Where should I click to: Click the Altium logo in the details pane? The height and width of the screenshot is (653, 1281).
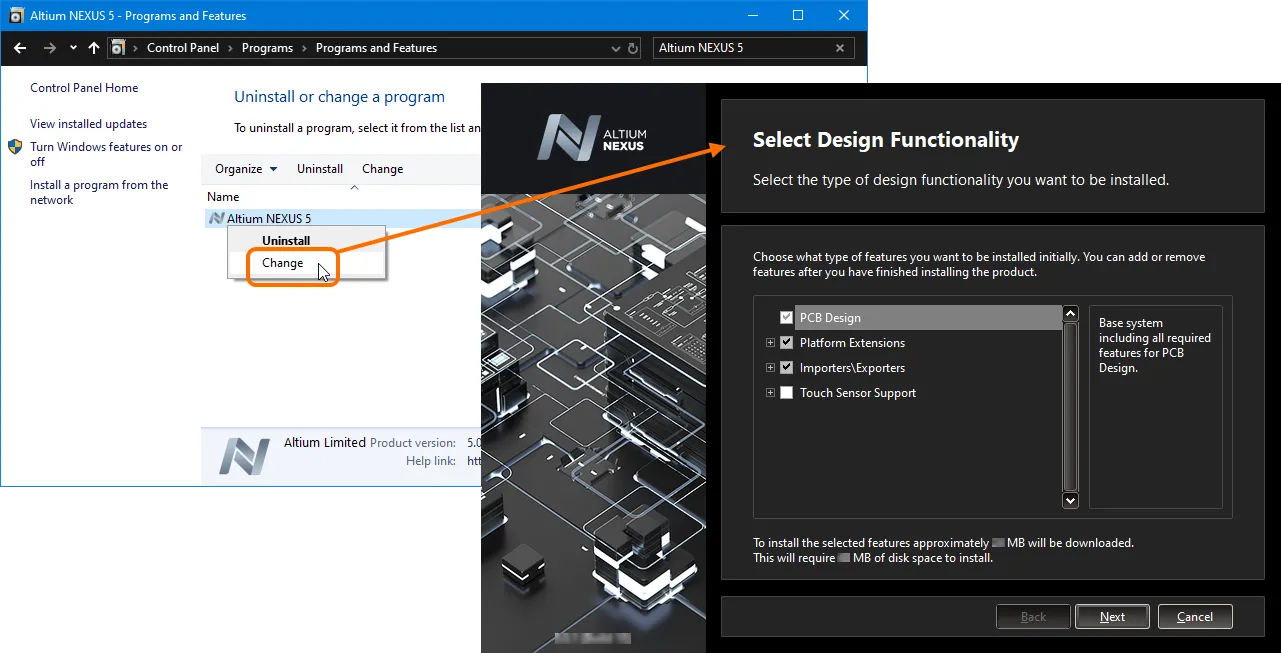[245, 455]
